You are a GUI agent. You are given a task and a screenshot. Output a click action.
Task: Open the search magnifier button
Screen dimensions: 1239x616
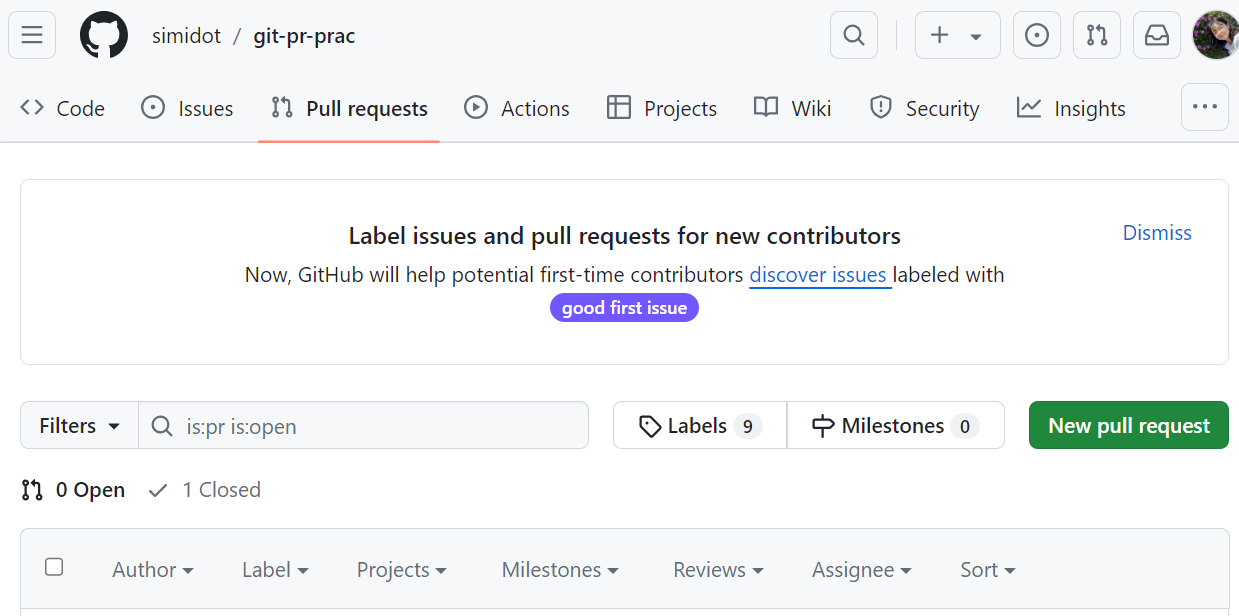coord(853,36)
